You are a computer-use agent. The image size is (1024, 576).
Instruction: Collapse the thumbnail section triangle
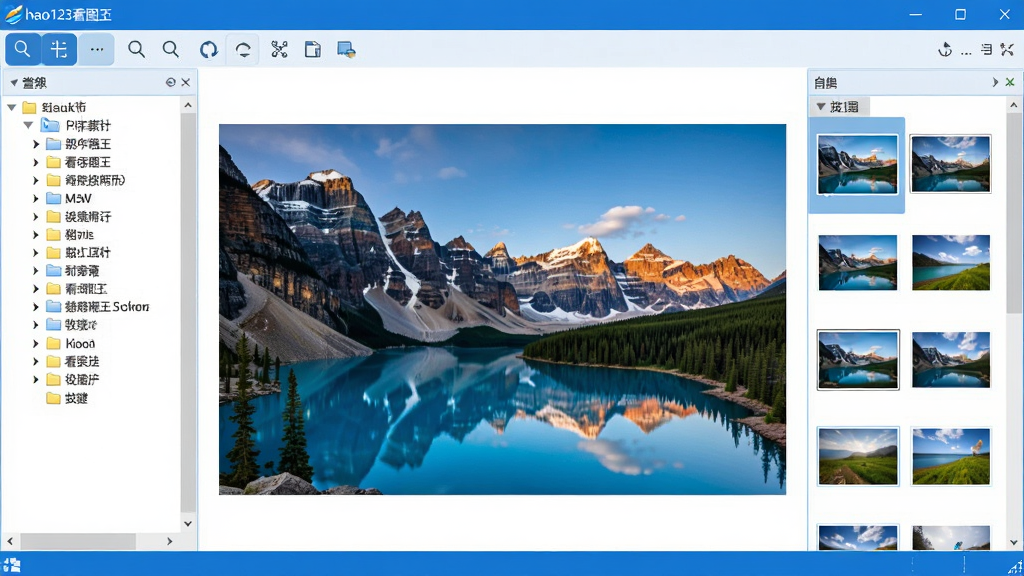click(x=821, y=106)
